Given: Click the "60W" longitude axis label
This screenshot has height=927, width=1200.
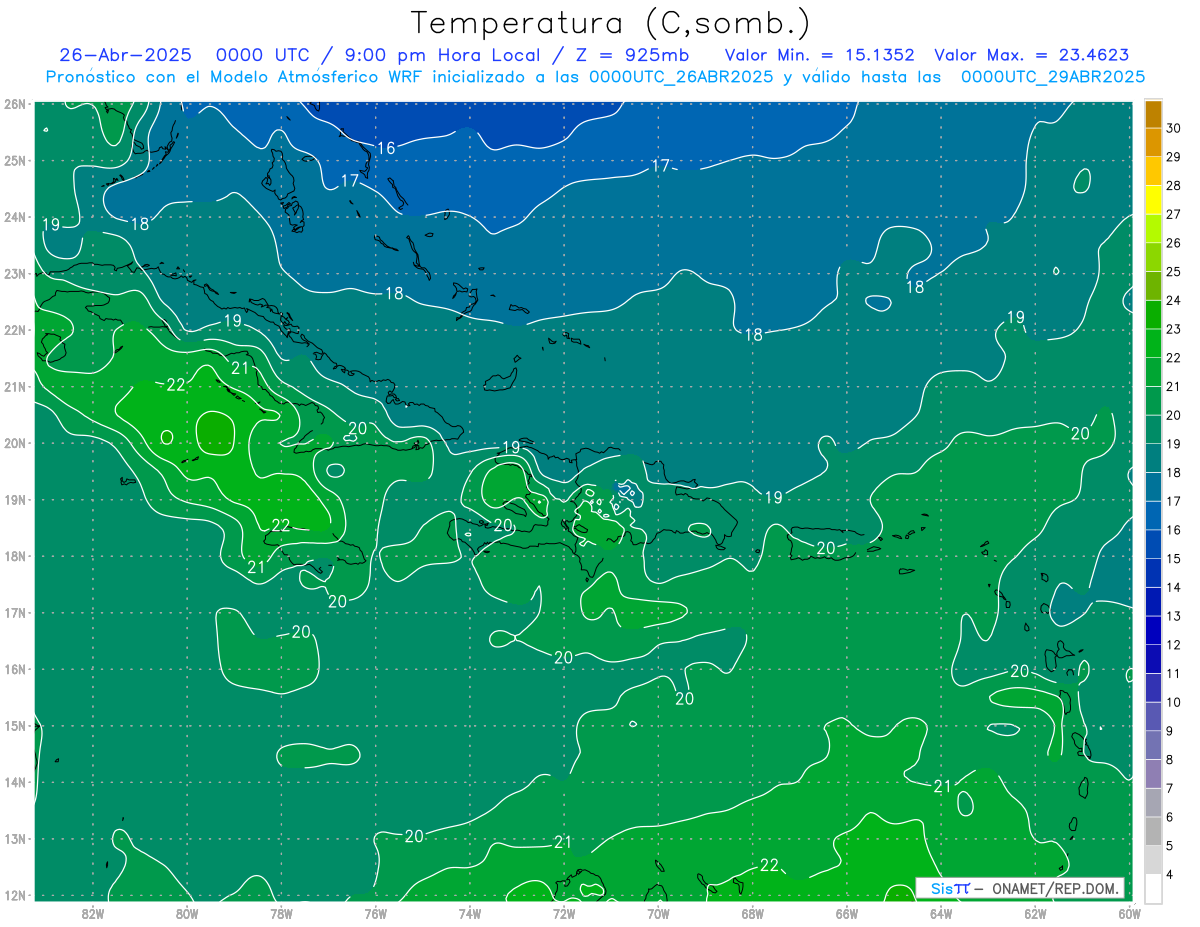Looking at the screenshot, I should tap(1129, 912).
